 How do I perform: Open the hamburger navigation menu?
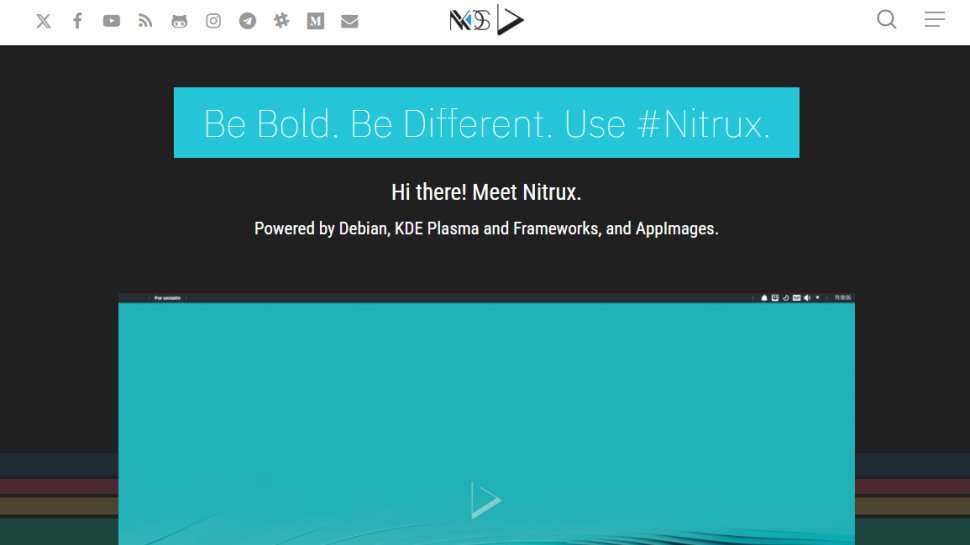pos(935,19)
